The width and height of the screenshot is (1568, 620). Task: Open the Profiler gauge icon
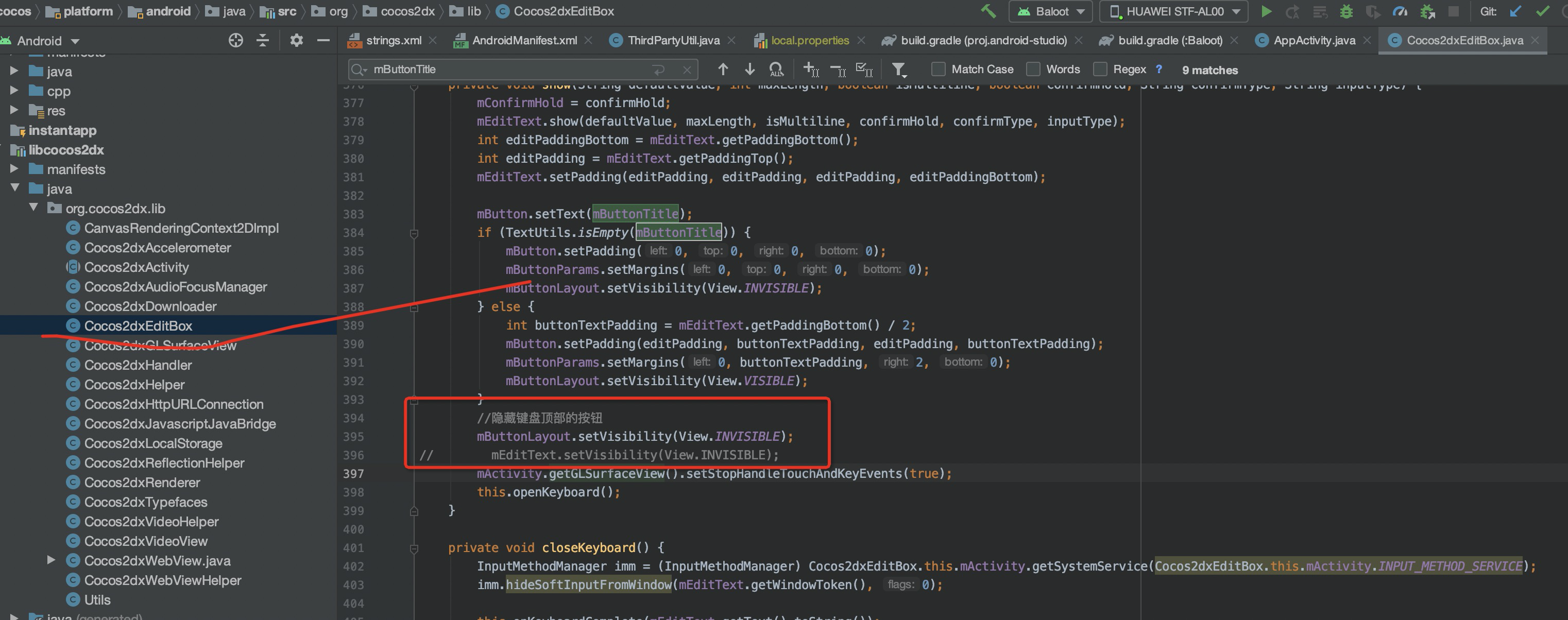(x=1400, y=11)
